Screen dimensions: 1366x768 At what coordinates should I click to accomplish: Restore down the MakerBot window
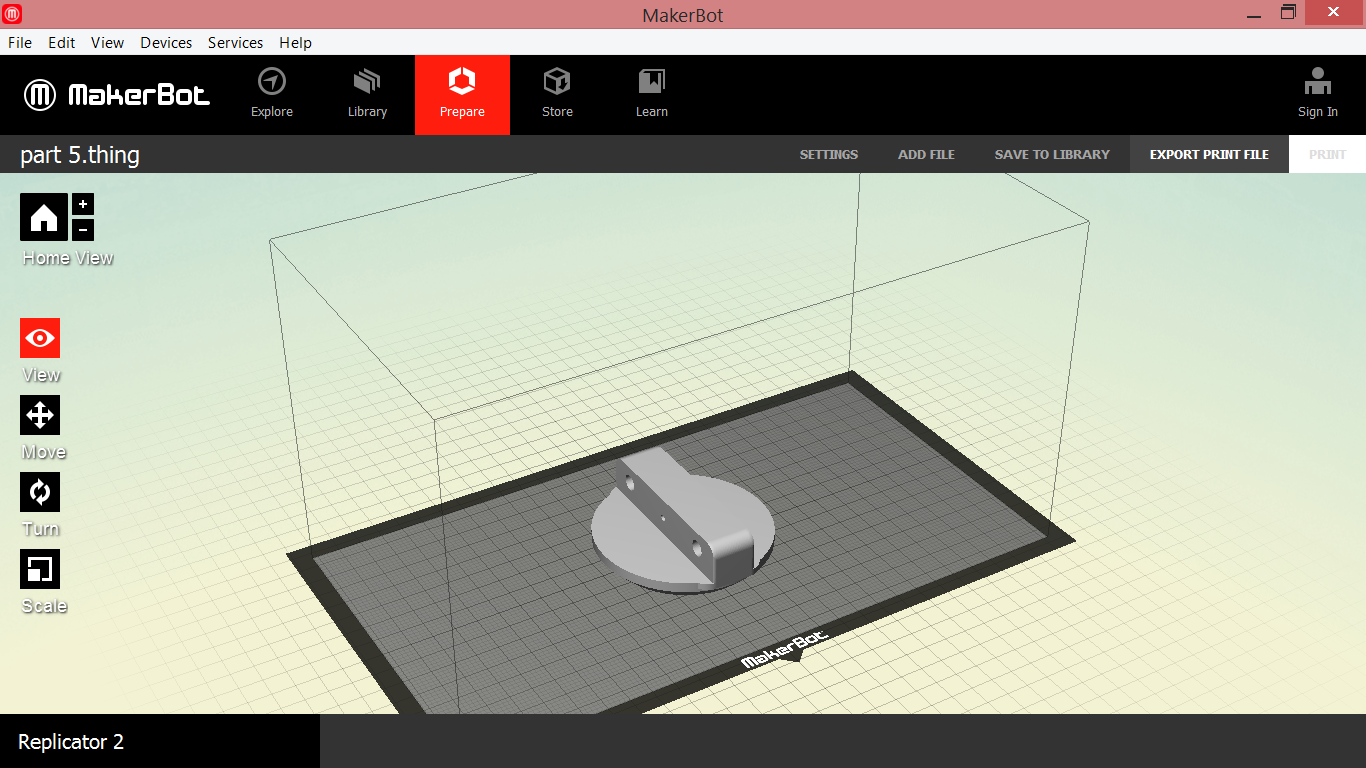1289,13
